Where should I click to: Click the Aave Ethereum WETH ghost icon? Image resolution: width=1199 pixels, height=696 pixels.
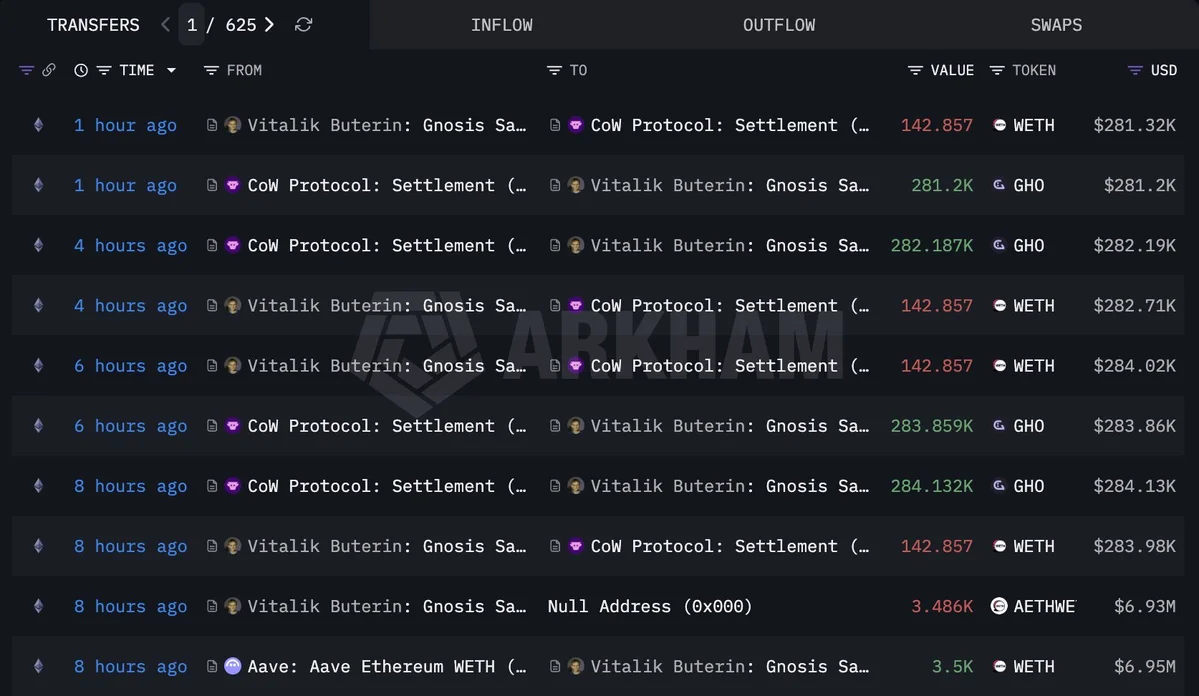tap(233, 666)
